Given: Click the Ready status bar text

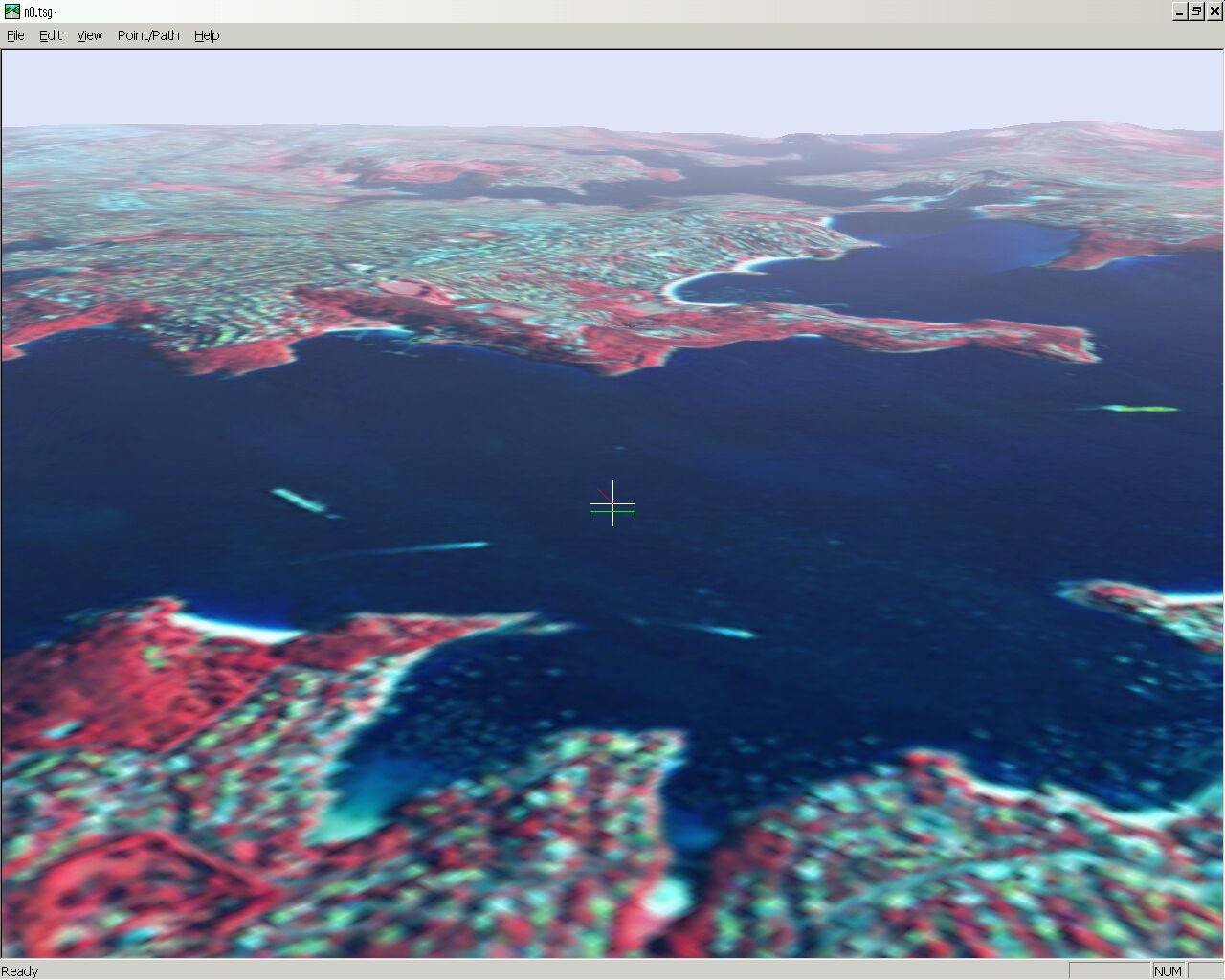Looking at the screenshot, I should [x=21, y=971].
